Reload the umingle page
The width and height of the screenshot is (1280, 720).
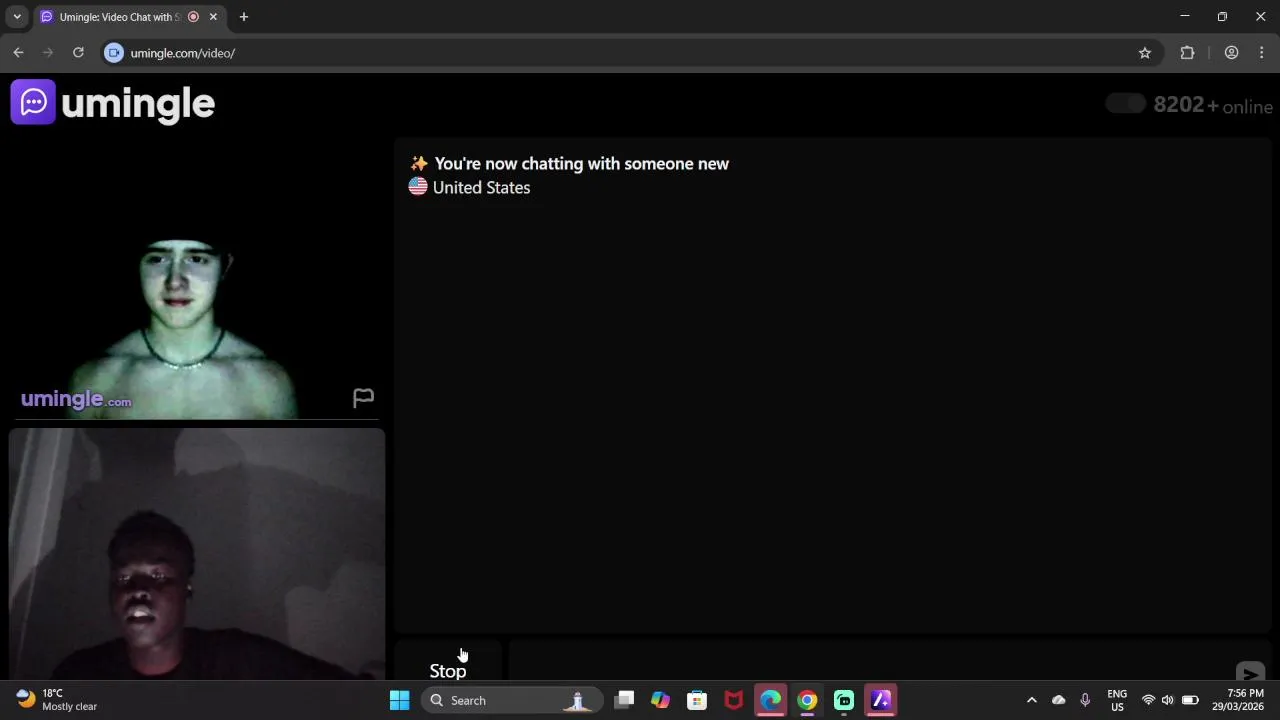78,53
